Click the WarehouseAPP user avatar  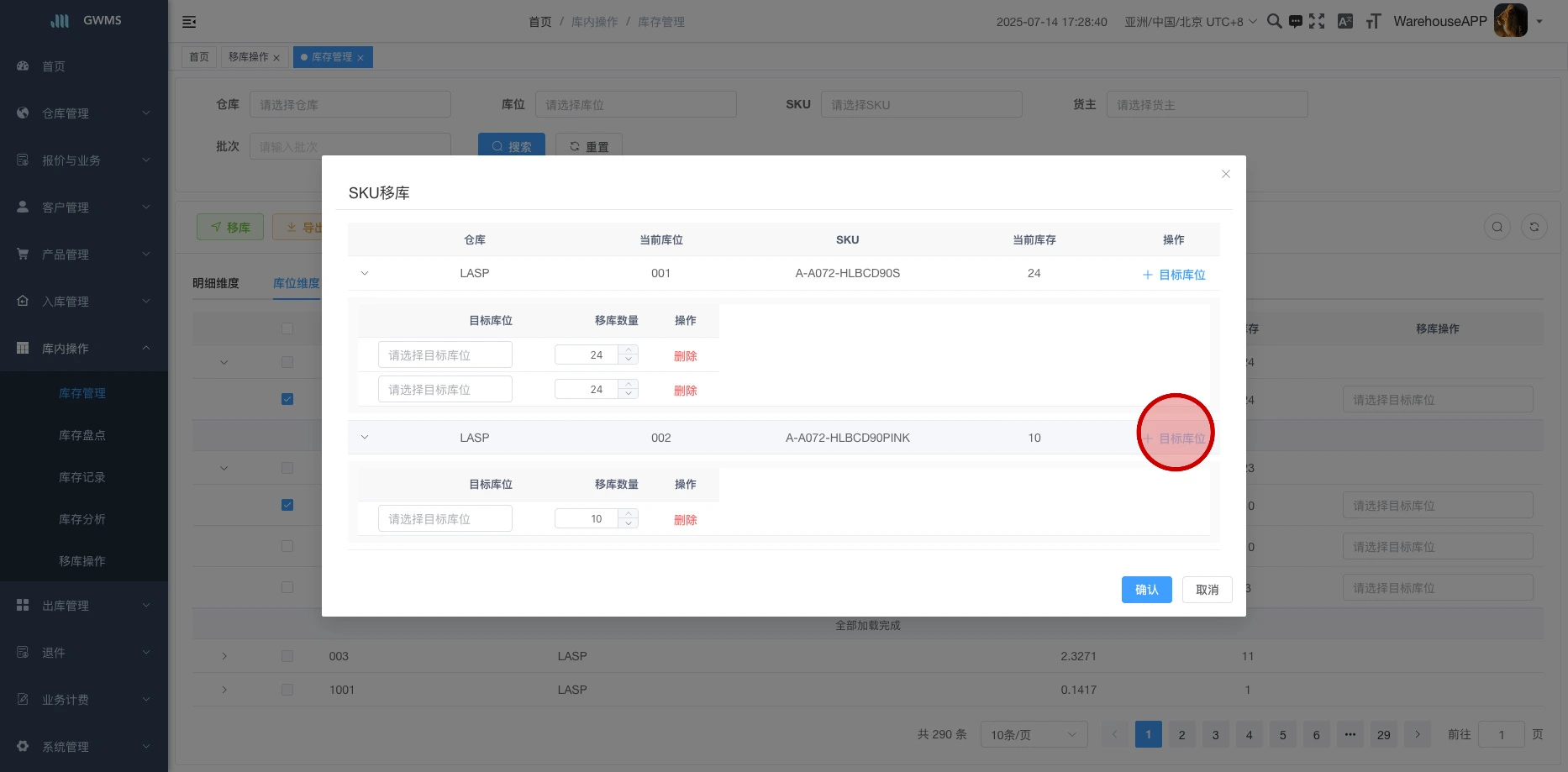1510,21
